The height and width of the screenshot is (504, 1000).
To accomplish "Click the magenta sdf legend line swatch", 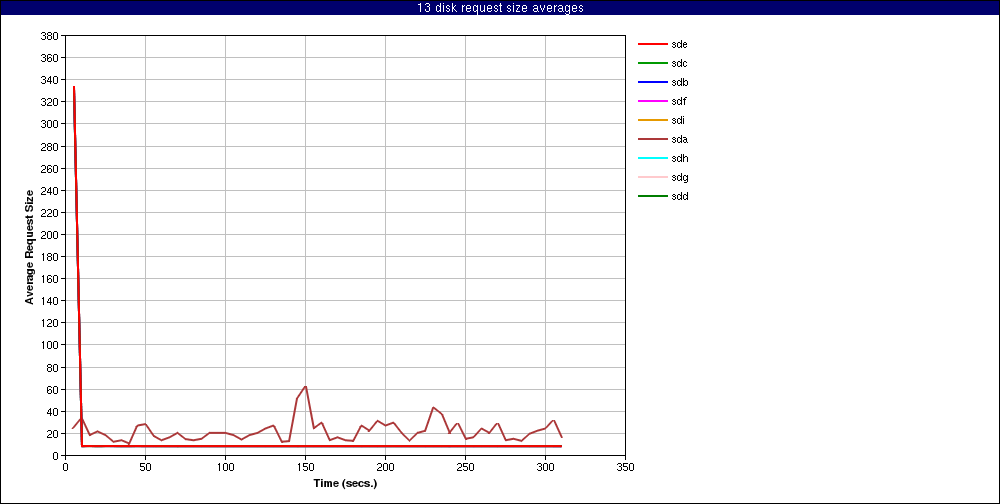I will click(652, 101).
